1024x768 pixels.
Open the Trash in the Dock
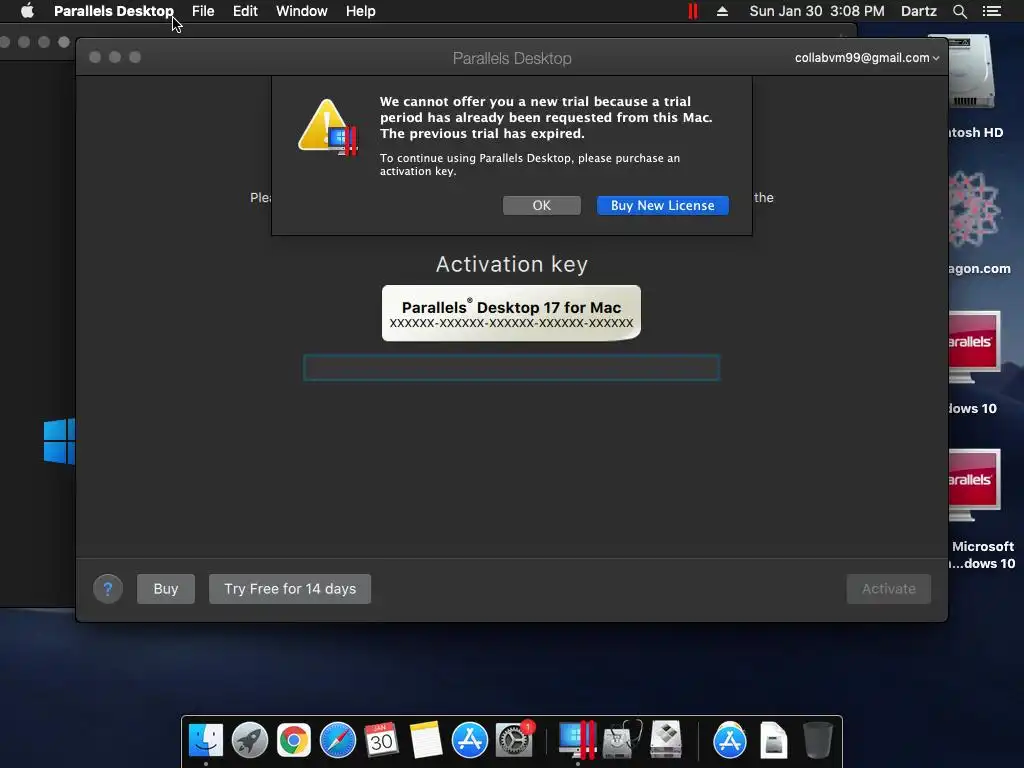[818, 740]
